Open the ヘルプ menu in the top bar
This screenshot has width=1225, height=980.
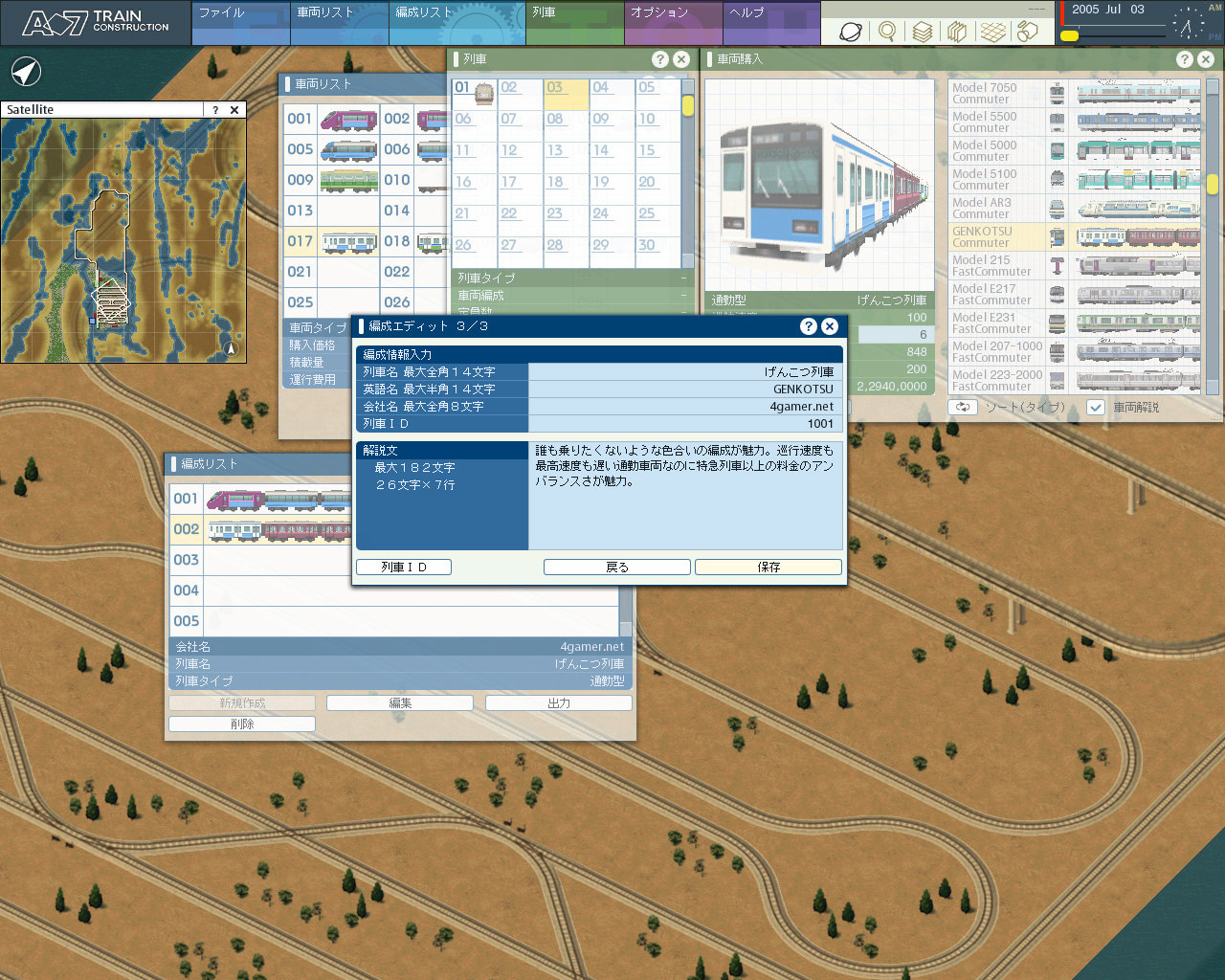(x=771, y=23)
